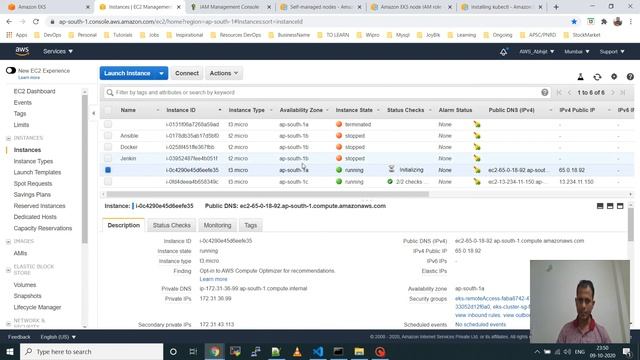Click the sidebar vertical scrollbar

tap(84, 169)
